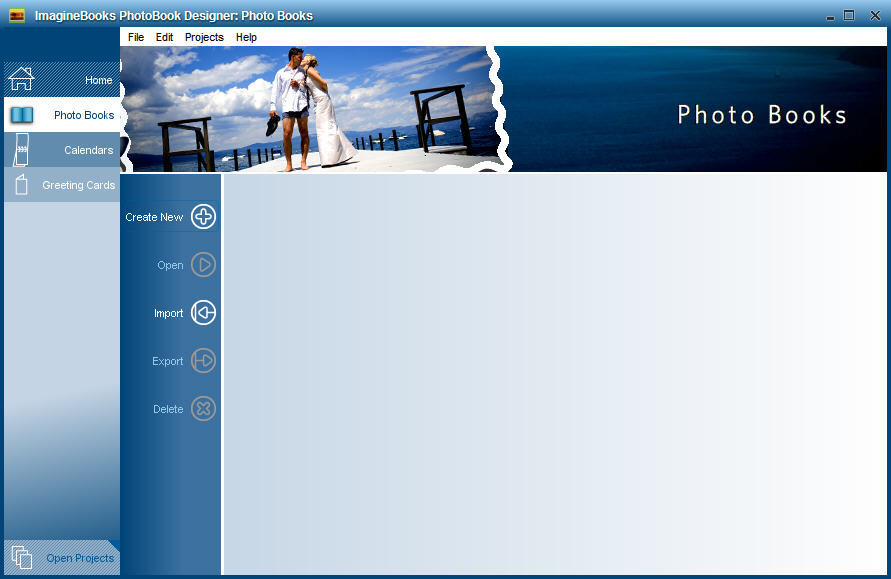
Task: Click the open book Photo Books icon
Action: tap(22, 115)
